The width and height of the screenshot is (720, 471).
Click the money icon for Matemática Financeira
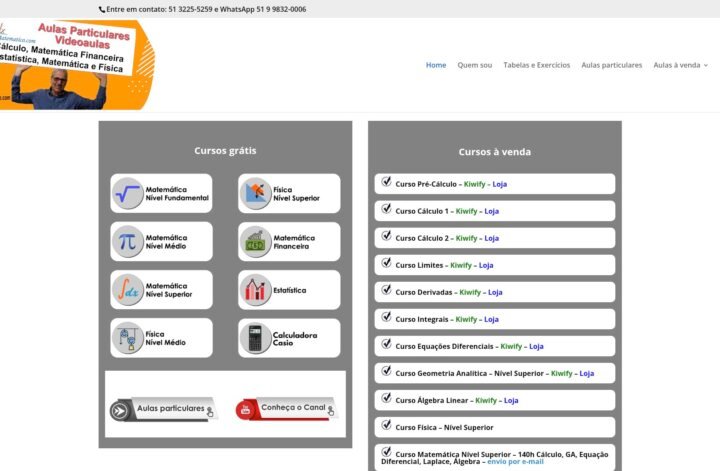[x=256, y=241]
